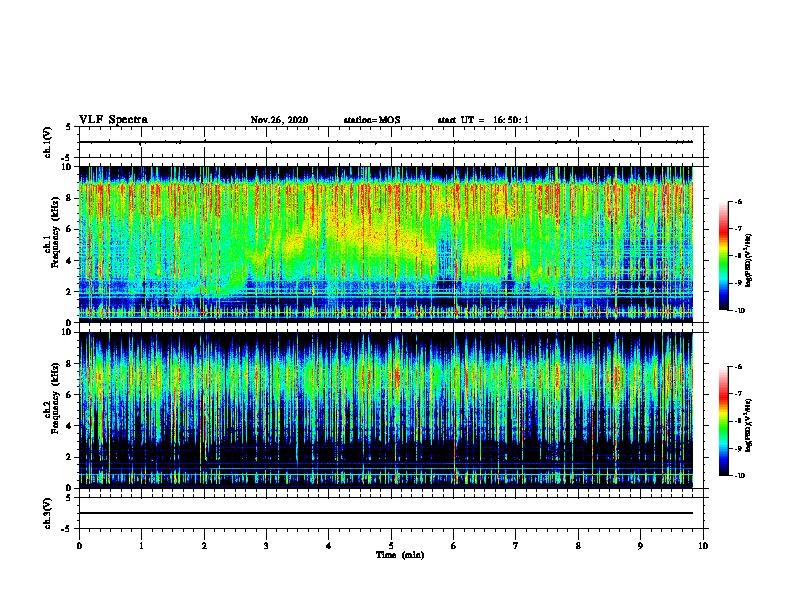Click the "3" tick on the time axis
Image resolution: width=792 pixels, height=612 pixels.
[x=266, y=546]
